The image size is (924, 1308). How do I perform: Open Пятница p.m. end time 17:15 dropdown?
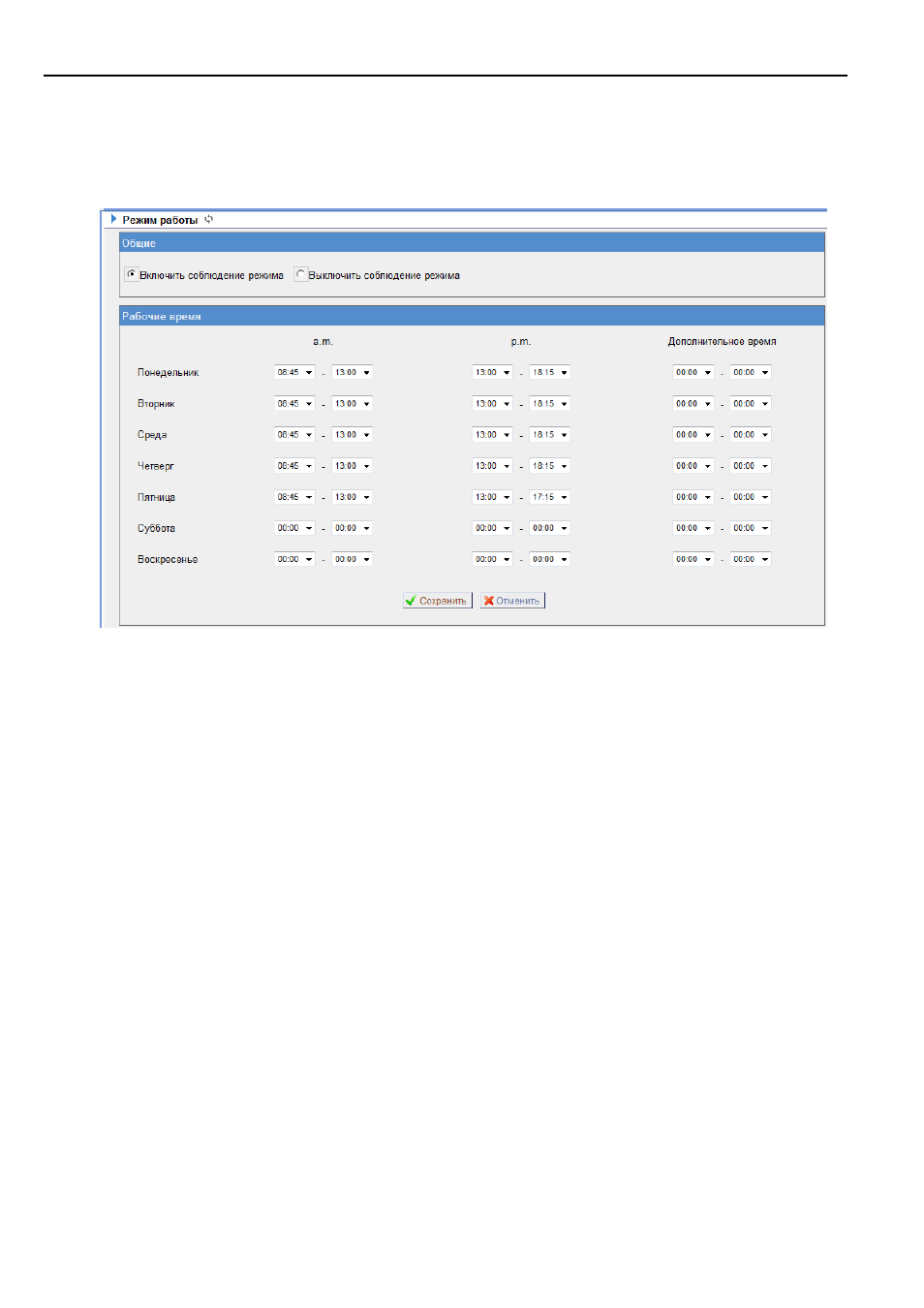point(549,497)
